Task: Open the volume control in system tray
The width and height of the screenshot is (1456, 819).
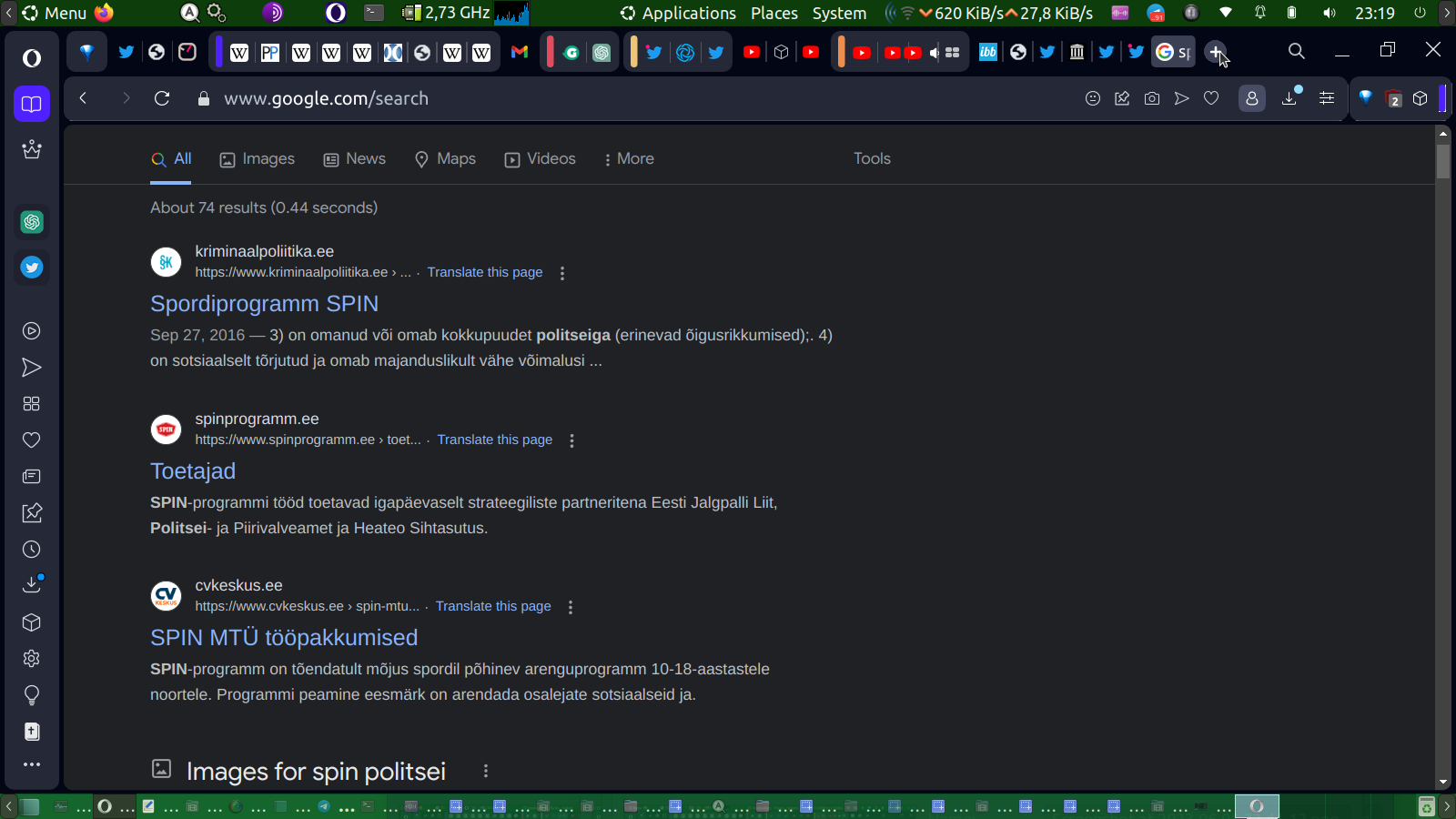Action: (x=1330, y=13)
